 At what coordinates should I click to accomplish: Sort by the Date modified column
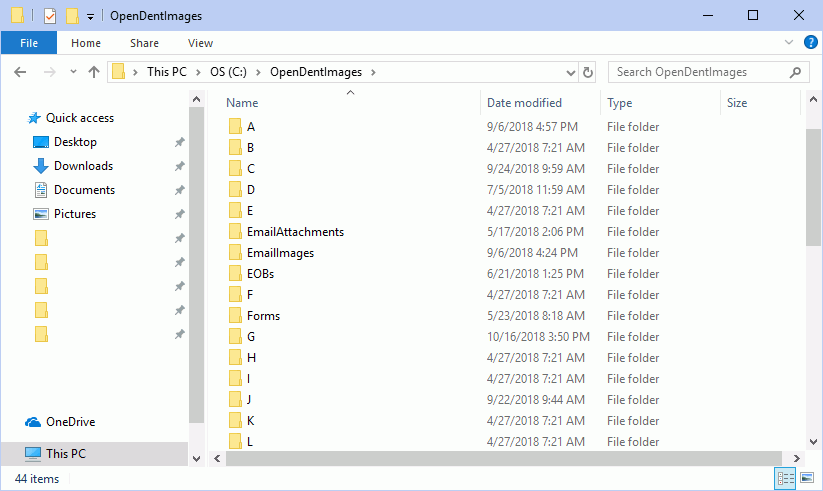tap(524, 103)
